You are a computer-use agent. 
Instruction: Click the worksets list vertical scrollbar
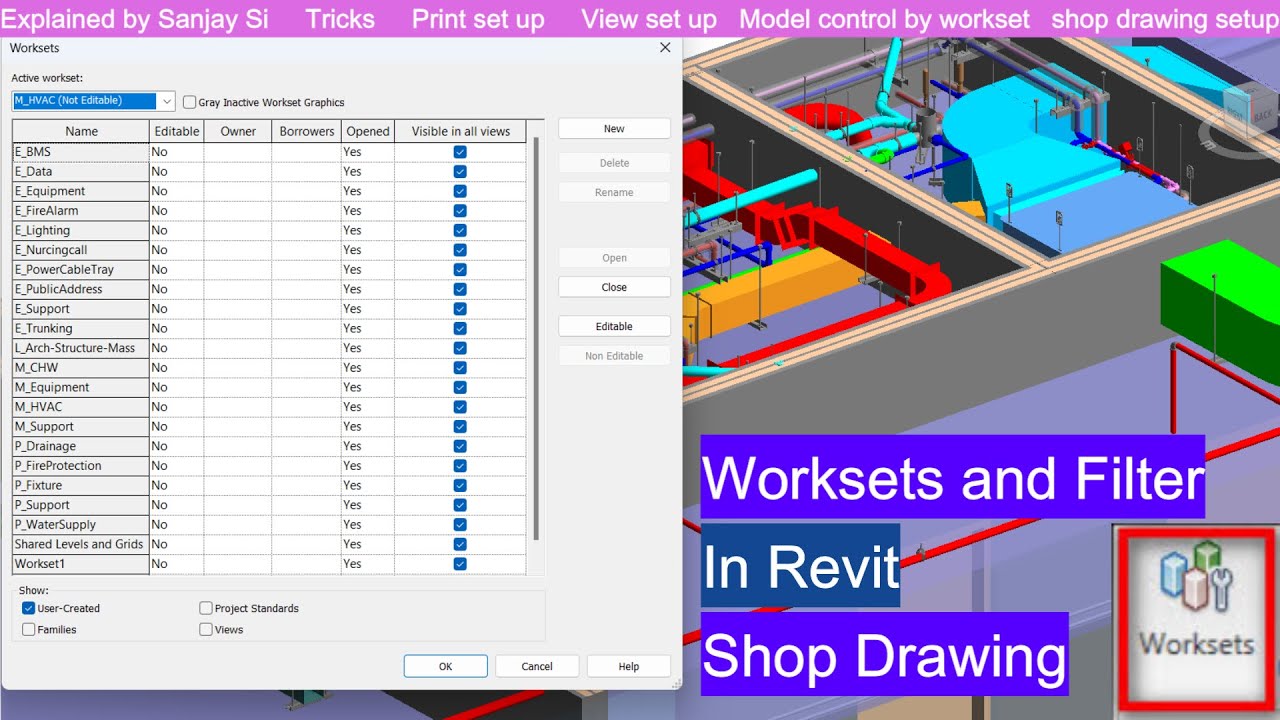pos(536,340)
